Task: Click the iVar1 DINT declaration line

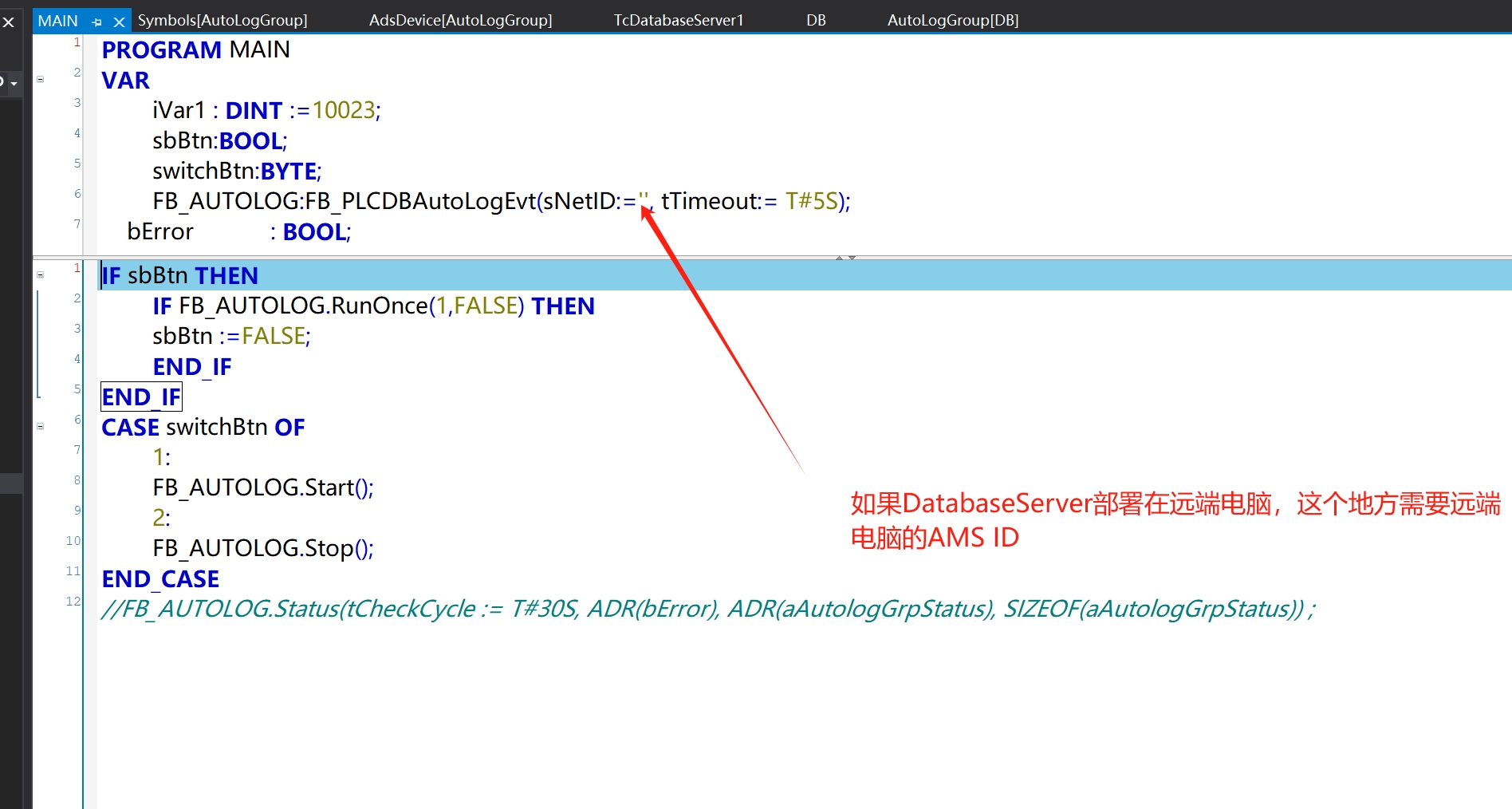Action: coord(266,110)
